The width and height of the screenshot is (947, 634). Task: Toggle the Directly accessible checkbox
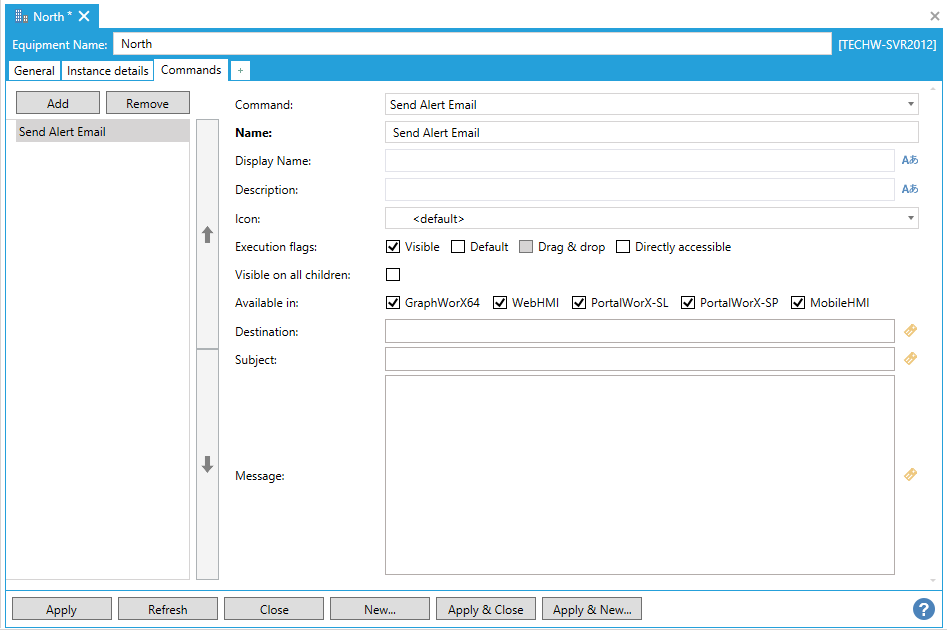623,247
